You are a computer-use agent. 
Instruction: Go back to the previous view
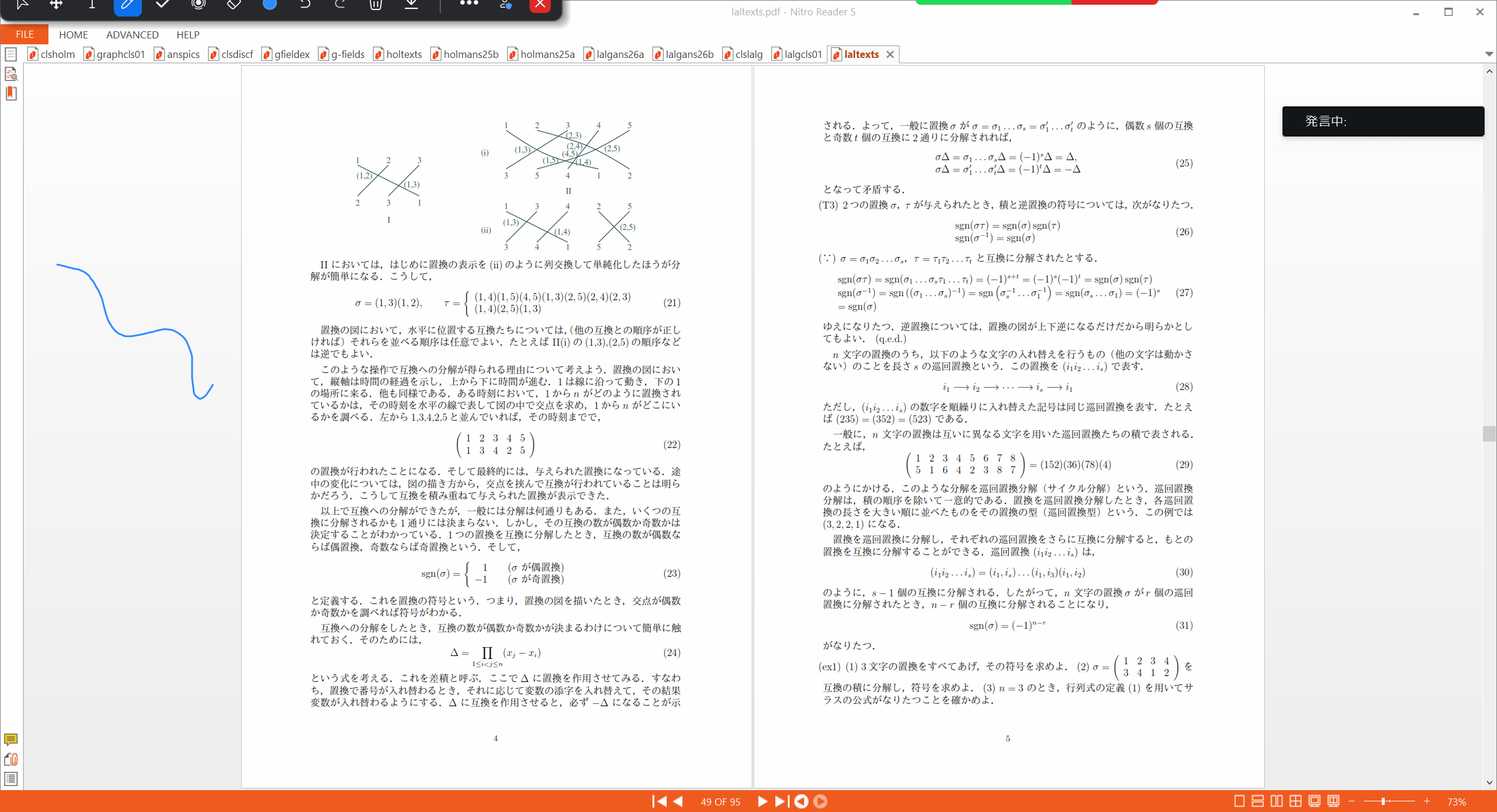[801, 801]
